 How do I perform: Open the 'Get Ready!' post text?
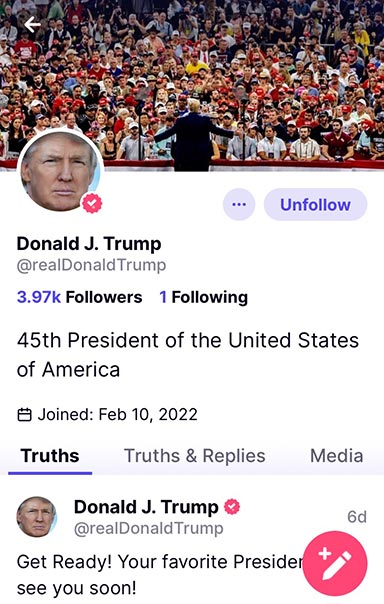pos(160,575)
